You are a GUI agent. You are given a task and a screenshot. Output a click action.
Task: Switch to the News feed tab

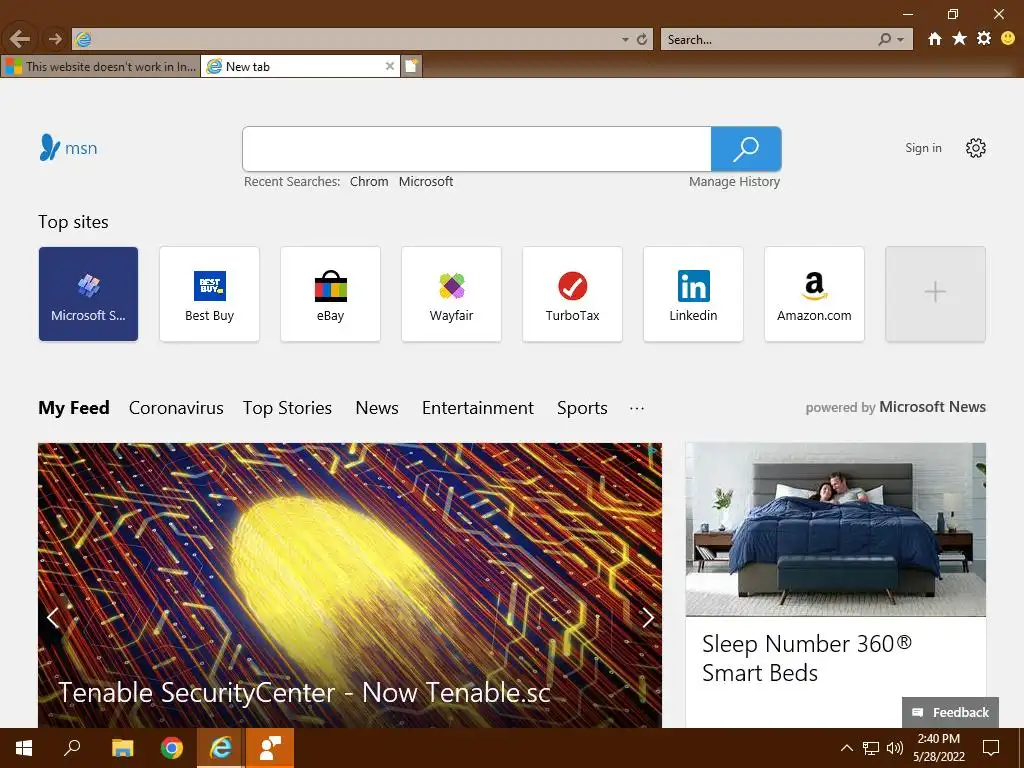click(377, 408)
